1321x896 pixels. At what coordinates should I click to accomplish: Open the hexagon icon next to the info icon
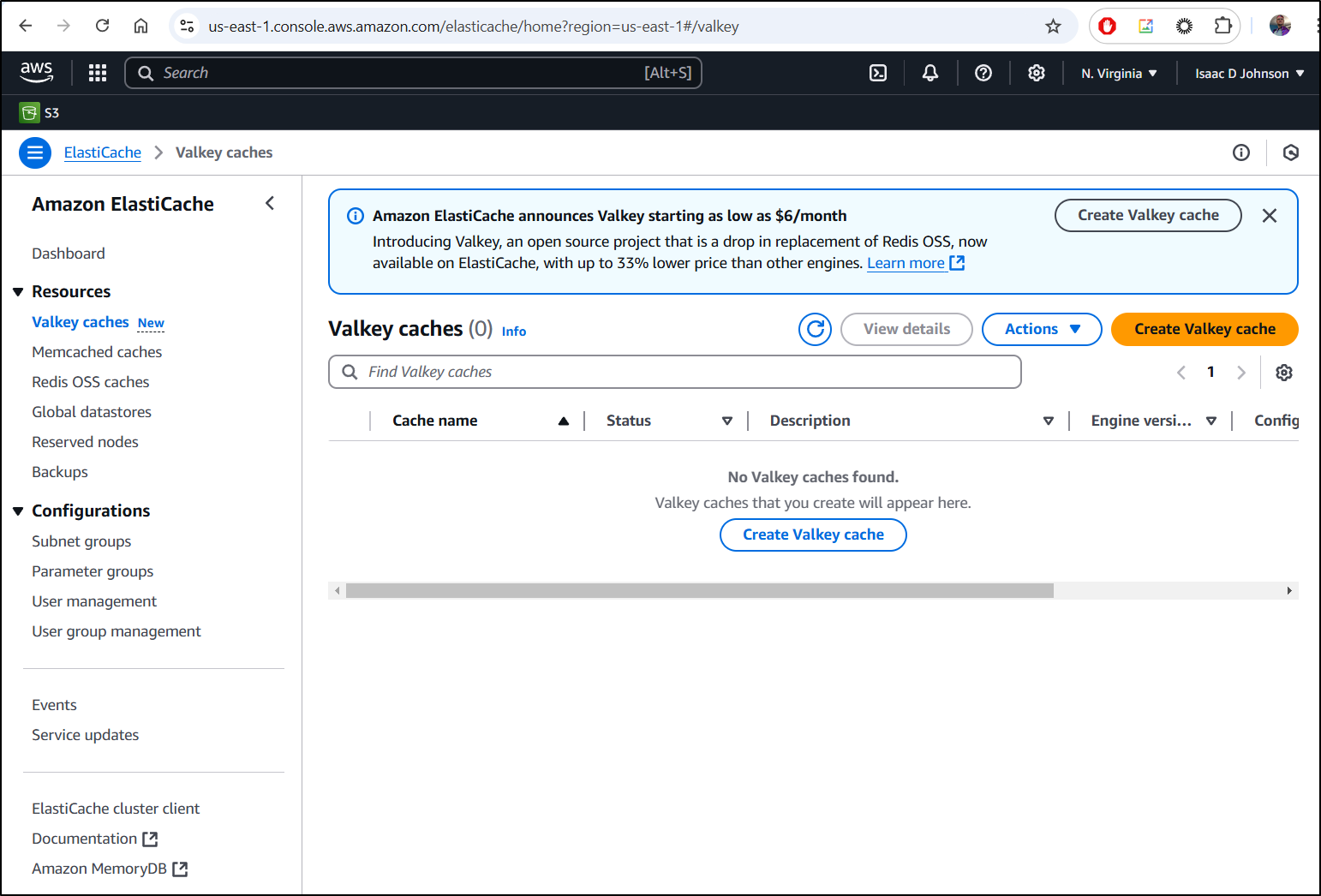(x=1291, y=152)
